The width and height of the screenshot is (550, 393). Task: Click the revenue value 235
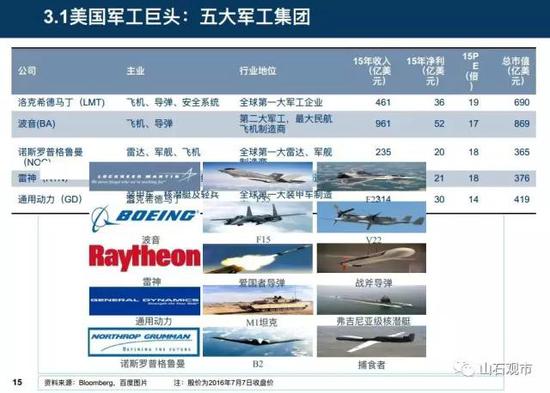383,152
